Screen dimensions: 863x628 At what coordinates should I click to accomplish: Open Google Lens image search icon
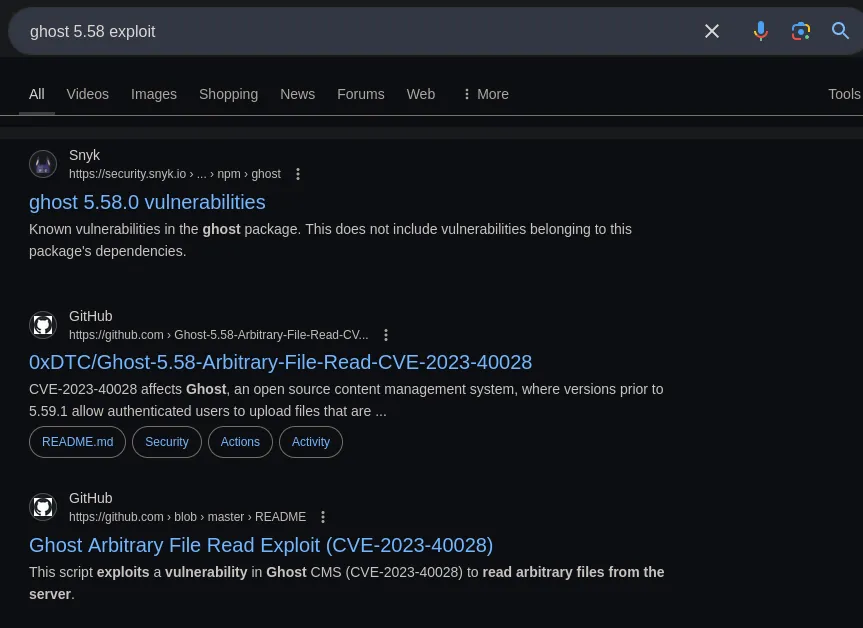pos(800,31)
